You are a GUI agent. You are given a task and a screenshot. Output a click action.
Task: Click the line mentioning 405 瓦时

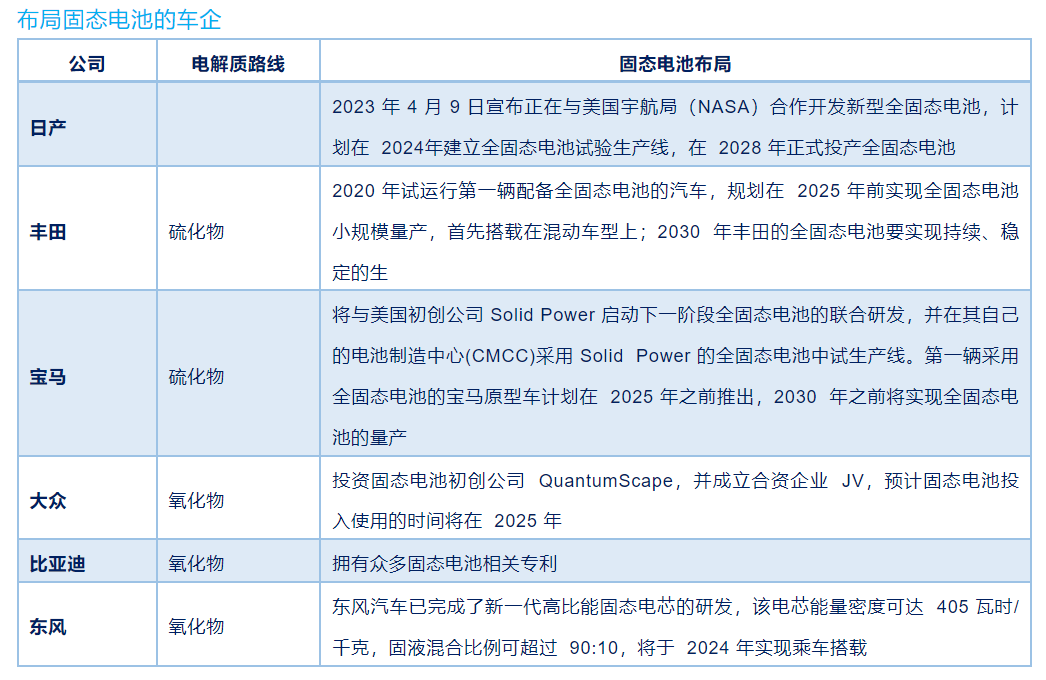[675, 607]
